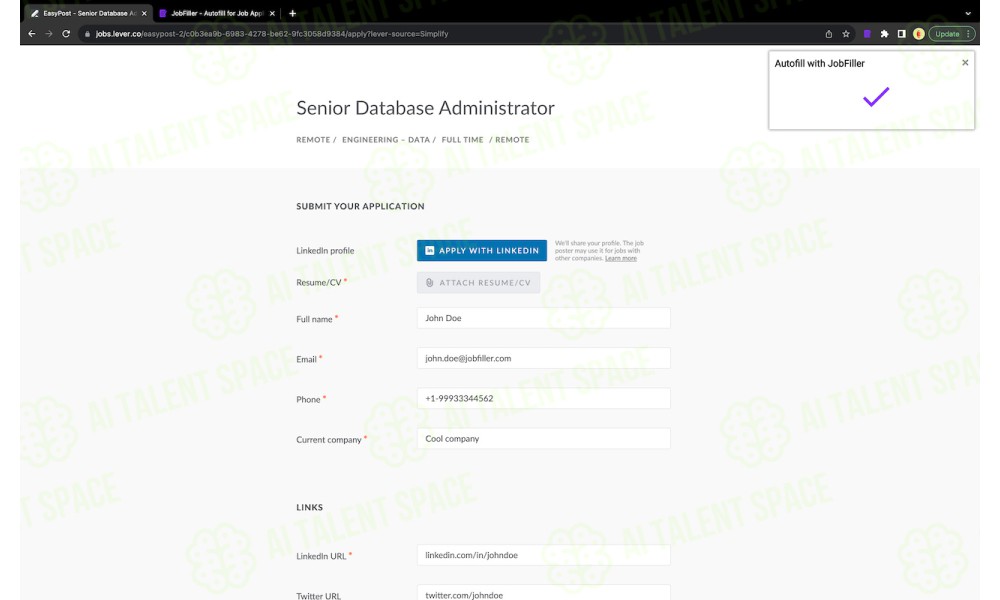1000x600 pixels.
Task: Click the Apply with LinkedIn button
Action: [x=482, y=251]
